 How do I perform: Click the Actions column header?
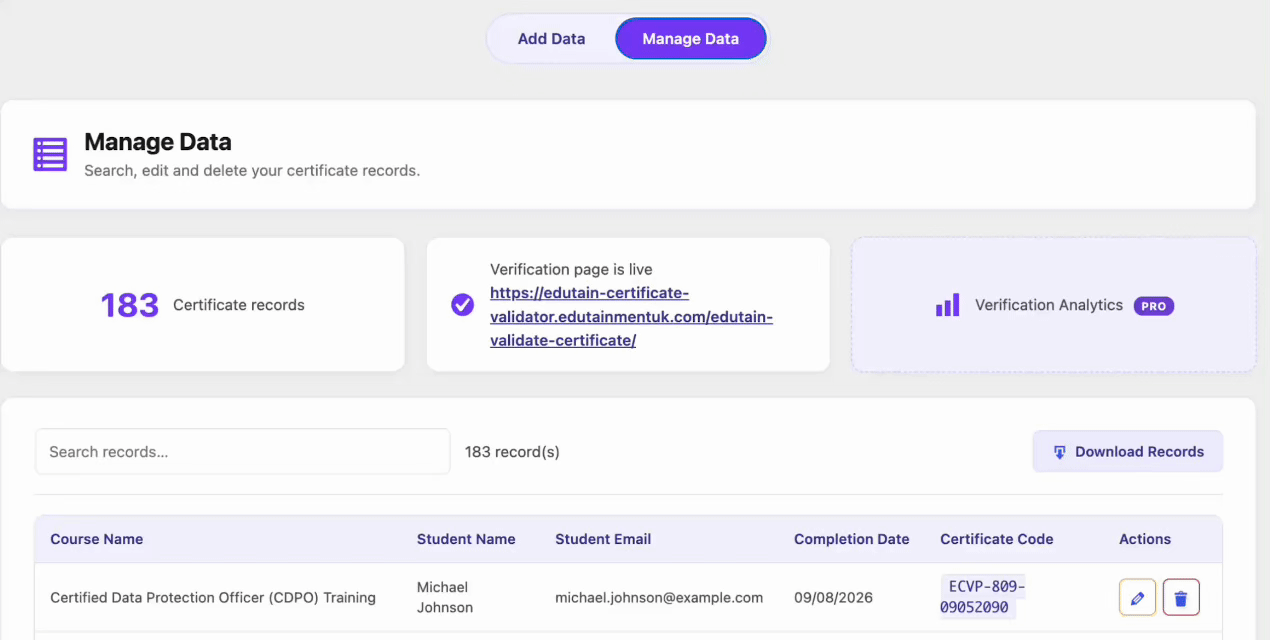click(x=1145, y=539)
